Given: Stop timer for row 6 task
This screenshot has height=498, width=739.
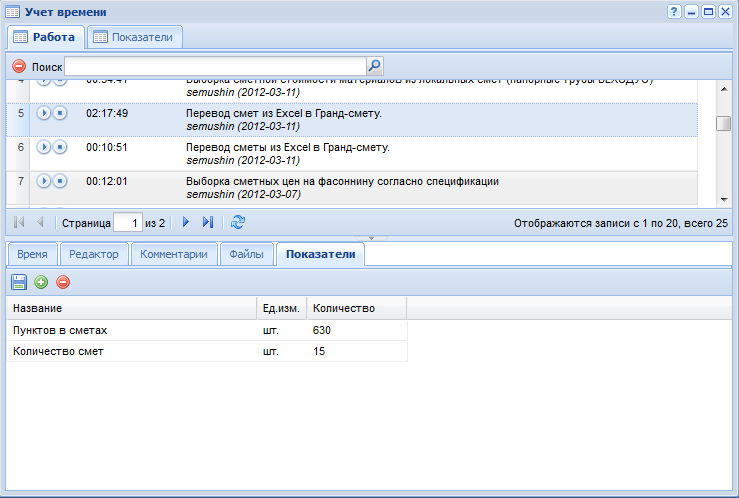Looking at the screenshot, I should 60,147.
